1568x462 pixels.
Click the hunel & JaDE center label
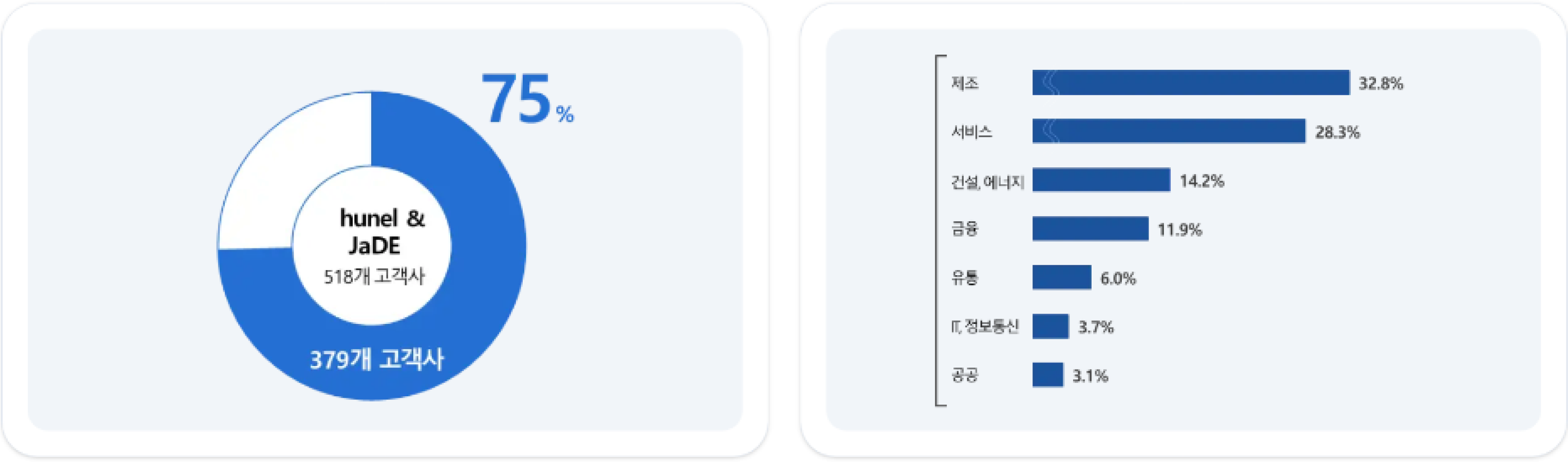[x=381, y=232]
